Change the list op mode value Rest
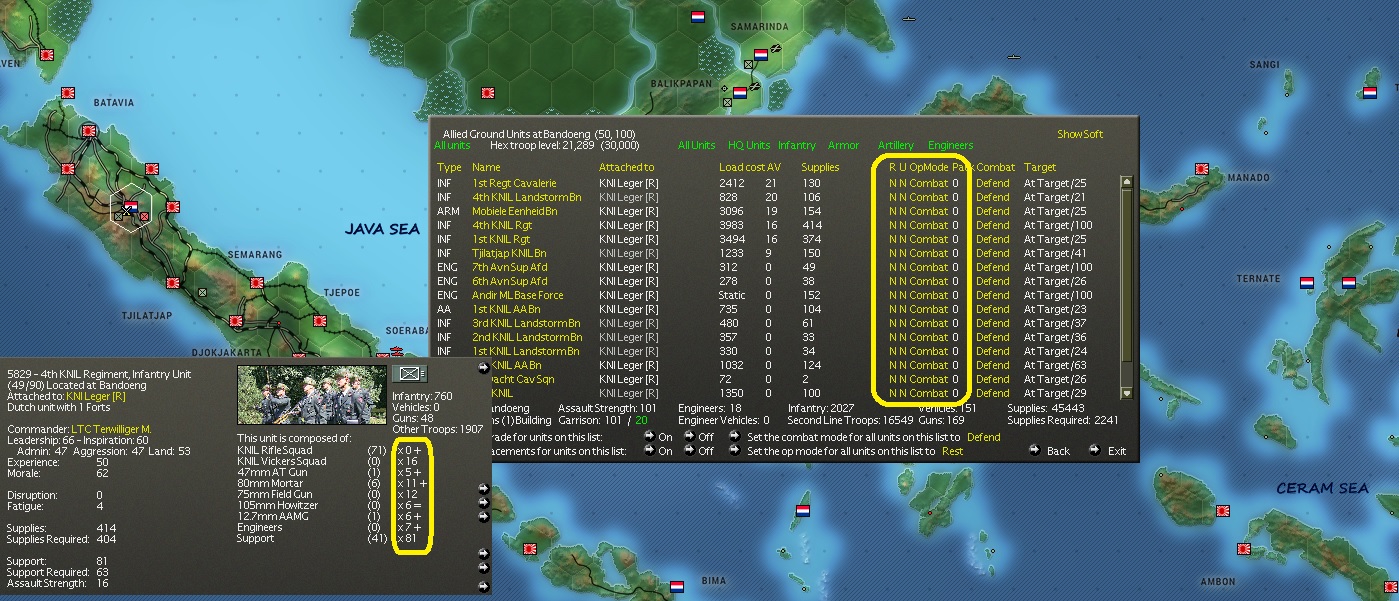1399x601 pixels. 952,451
